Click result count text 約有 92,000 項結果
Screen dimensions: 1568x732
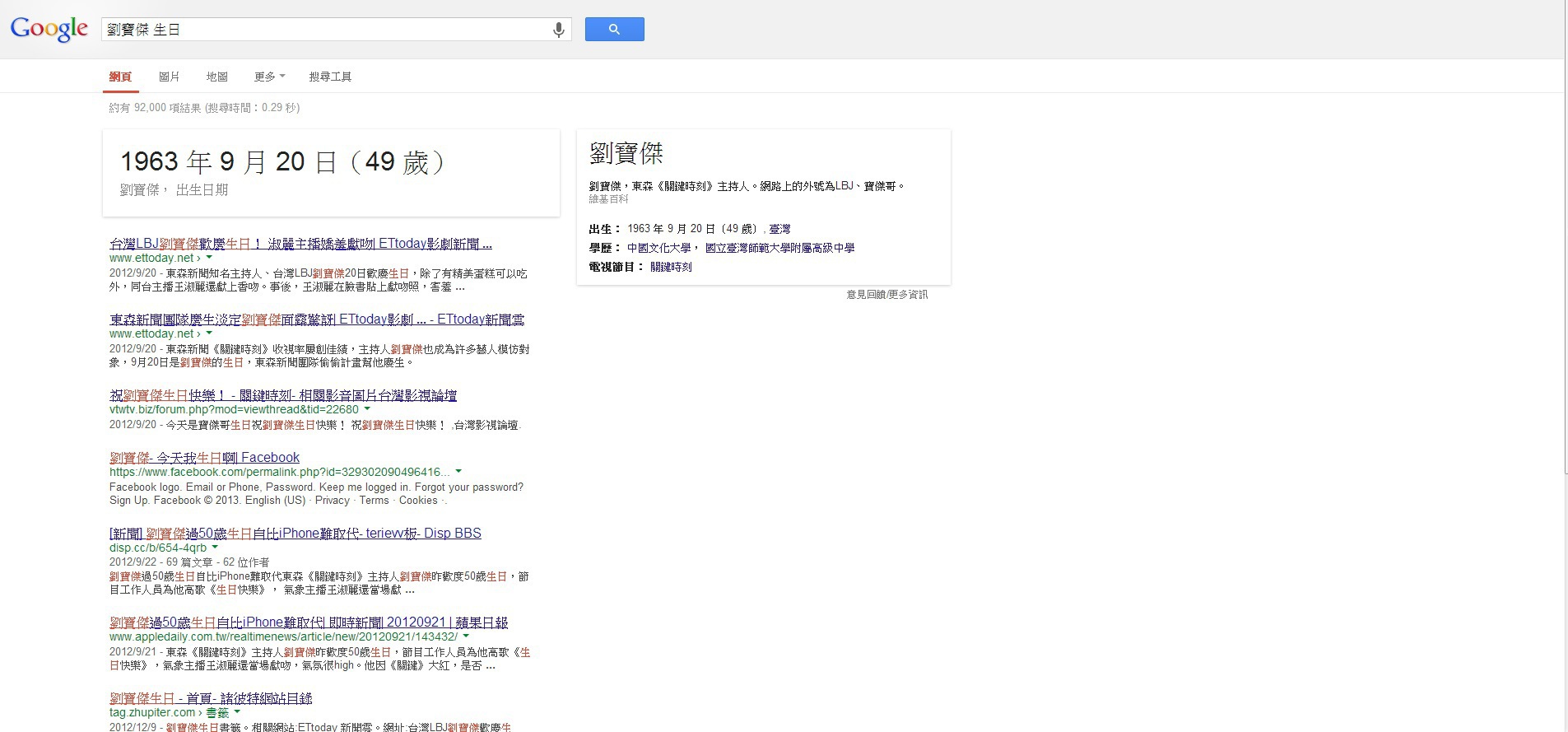[154, 108]
